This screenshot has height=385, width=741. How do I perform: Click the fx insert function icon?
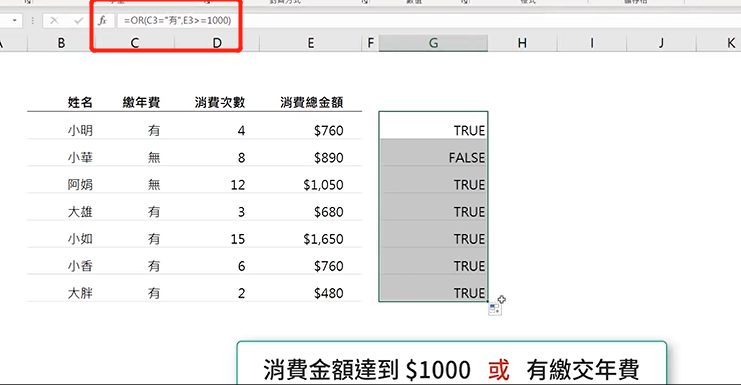[103, 20]
